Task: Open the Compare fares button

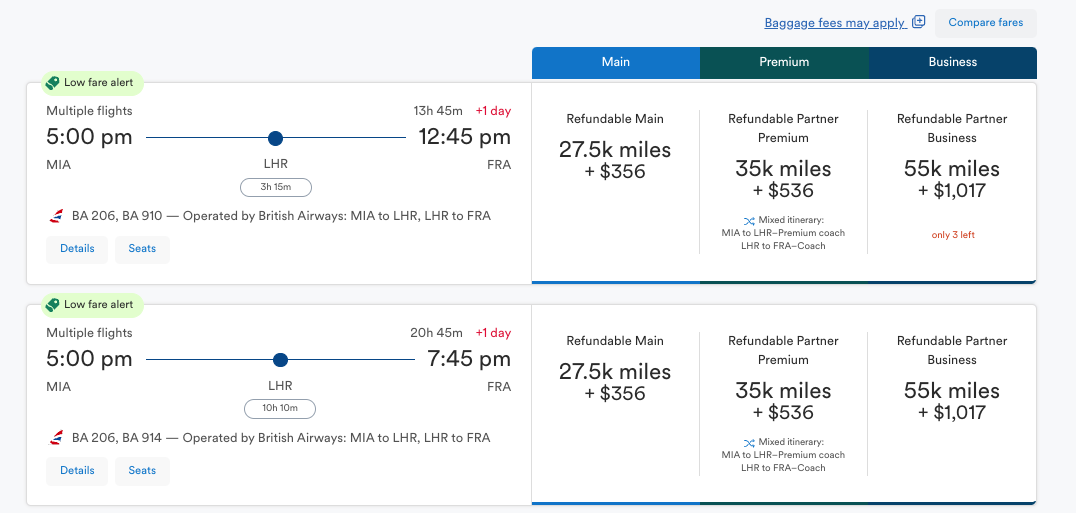Action: coord(985,23)
